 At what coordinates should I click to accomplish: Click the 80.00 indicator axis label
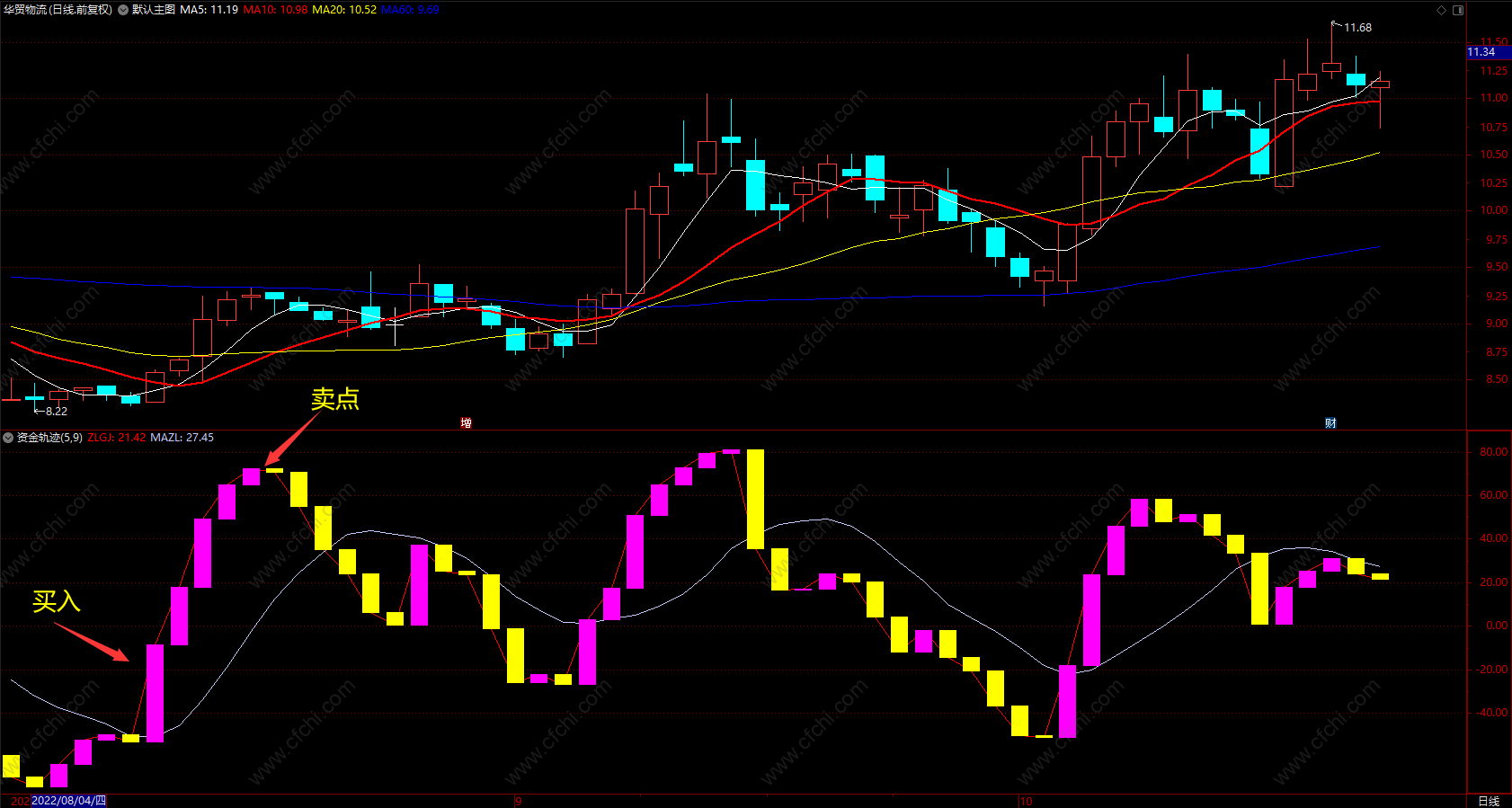[1494, 452]
